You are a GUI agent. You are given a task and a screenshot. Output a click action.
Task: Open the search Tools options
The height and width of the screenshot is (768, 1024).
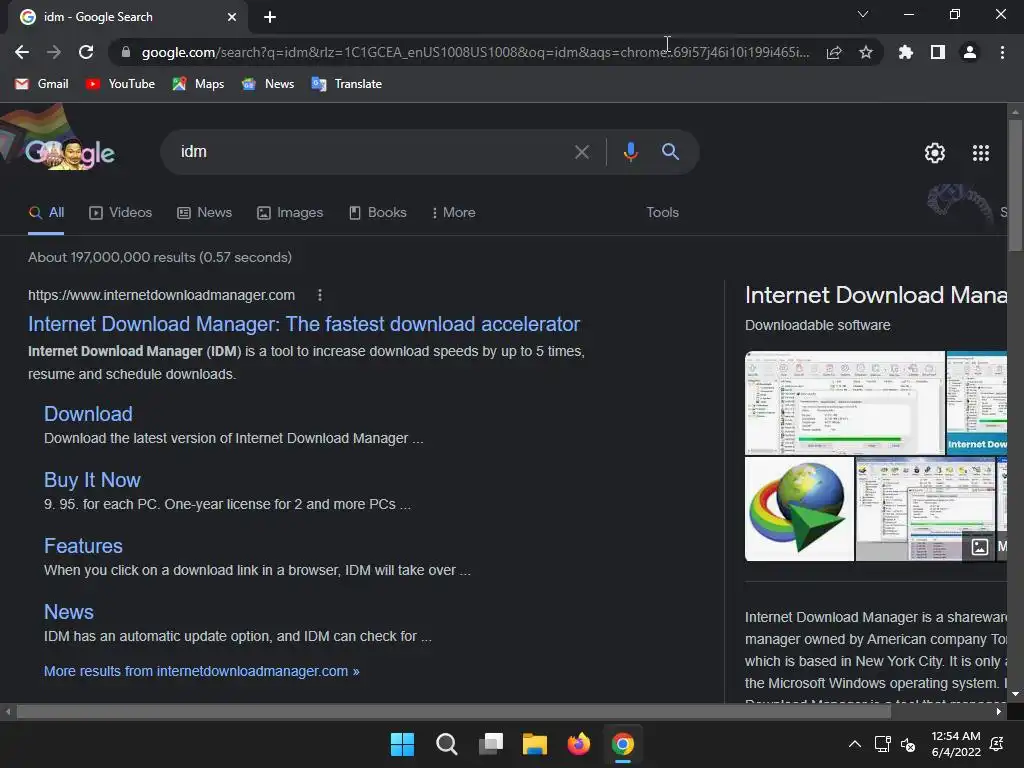click(x=662, y=212)
